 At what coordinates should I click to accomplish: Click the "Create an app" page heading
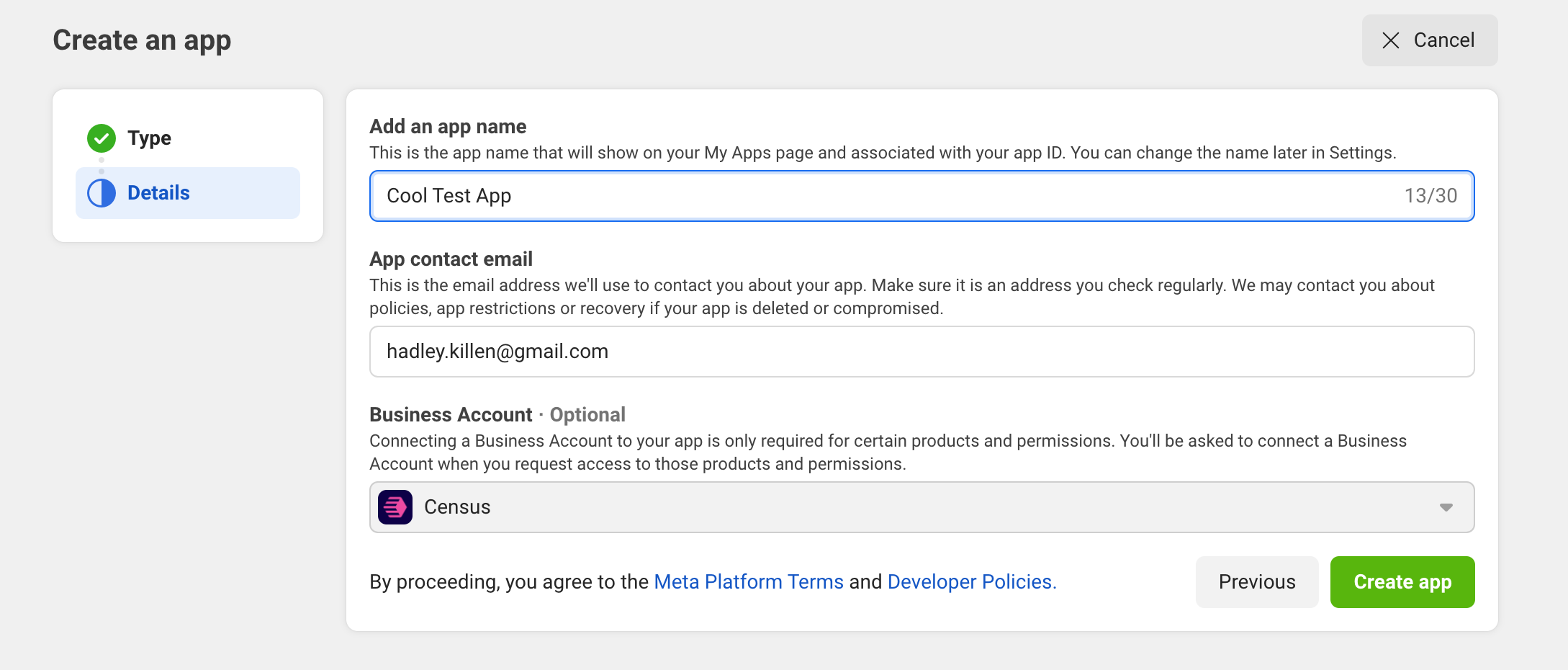click(x=142, y=40)
